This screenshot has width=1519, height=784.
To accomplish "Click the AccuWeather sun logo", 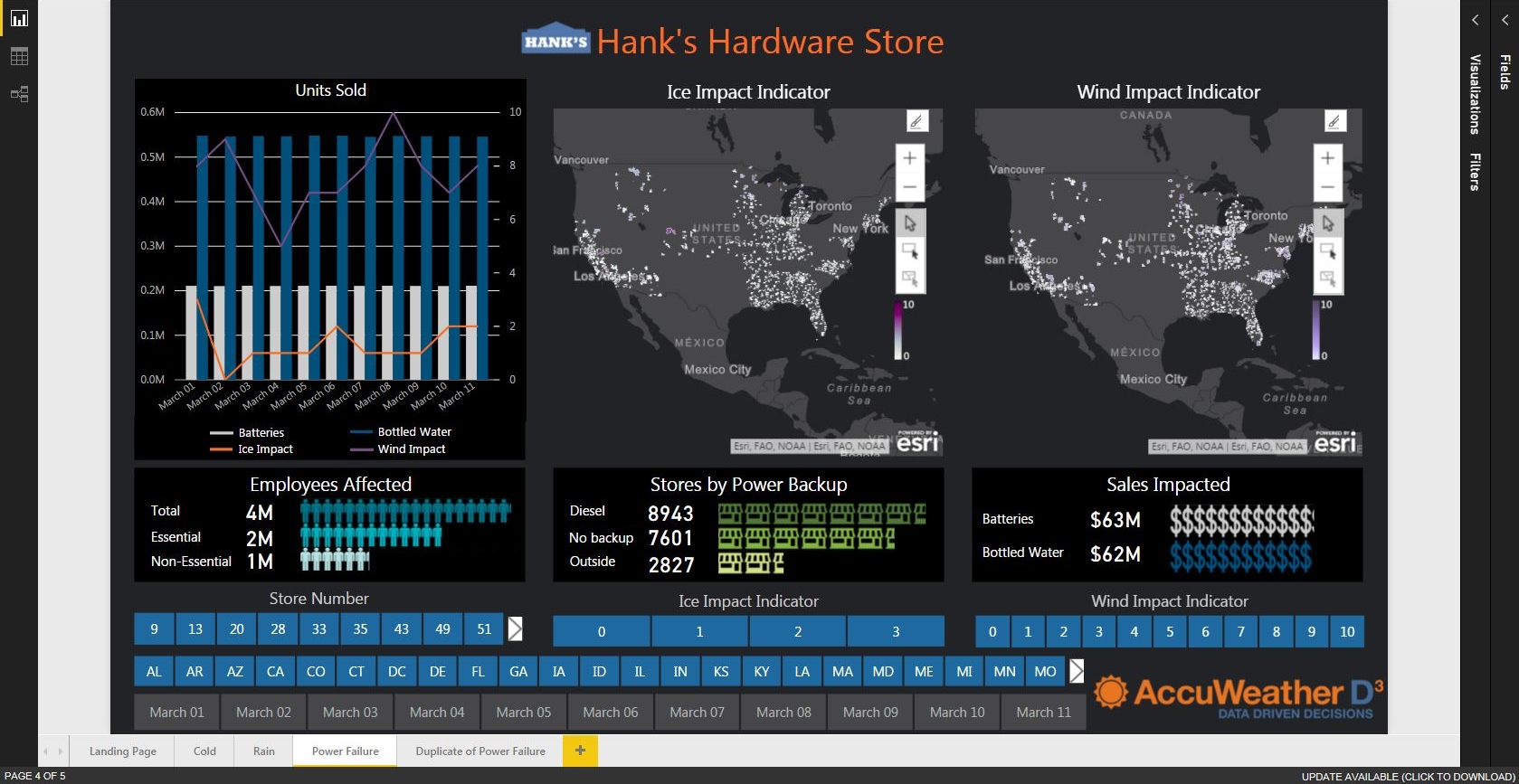I will [x=1111, y=692].
